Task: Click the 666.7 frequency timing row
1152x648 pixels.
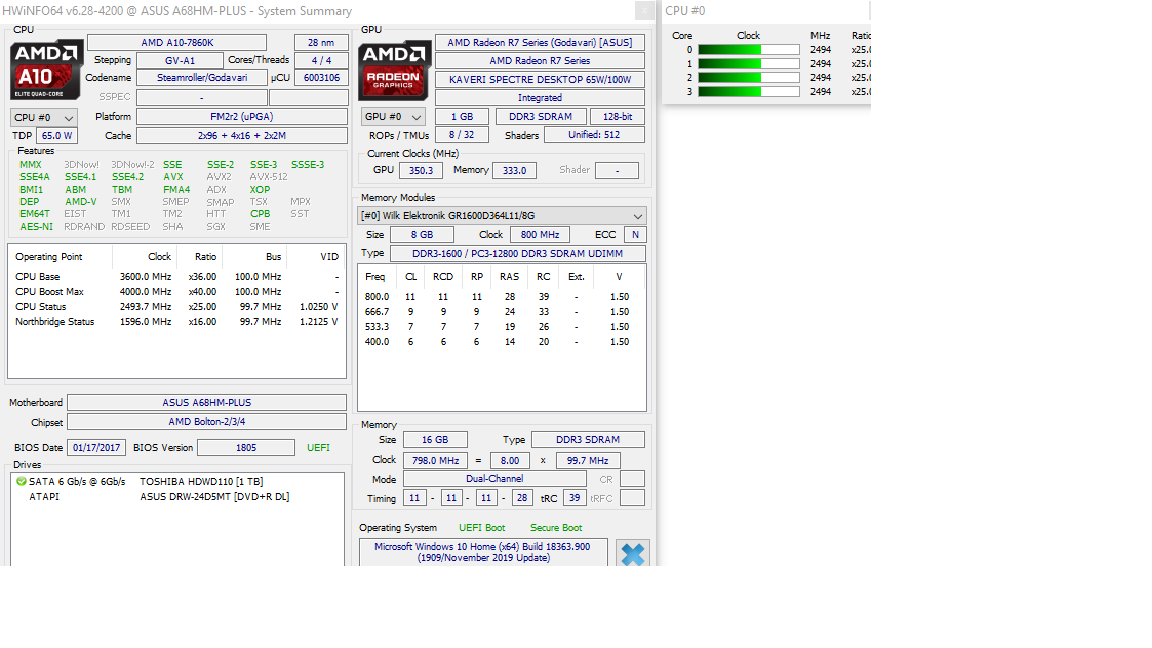Action: click(501, 312)
